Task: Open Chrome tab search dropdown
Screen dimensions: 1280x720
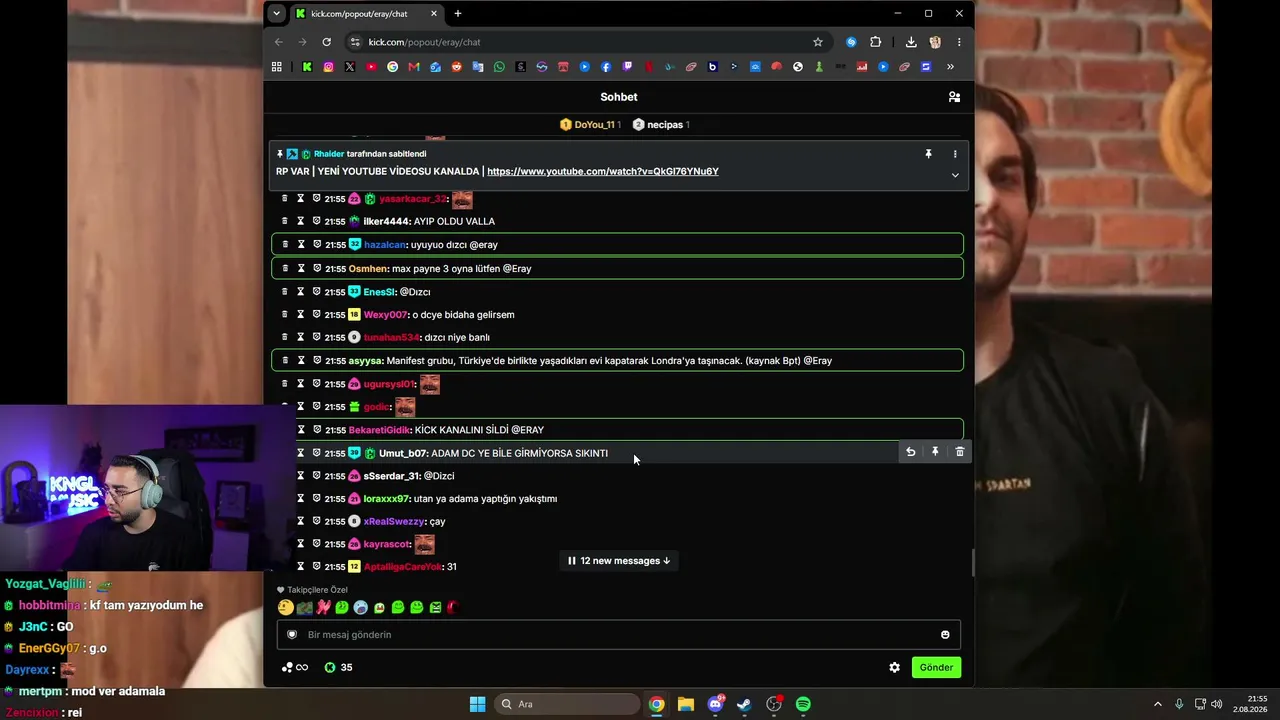Action: click(x=277, y=14)
